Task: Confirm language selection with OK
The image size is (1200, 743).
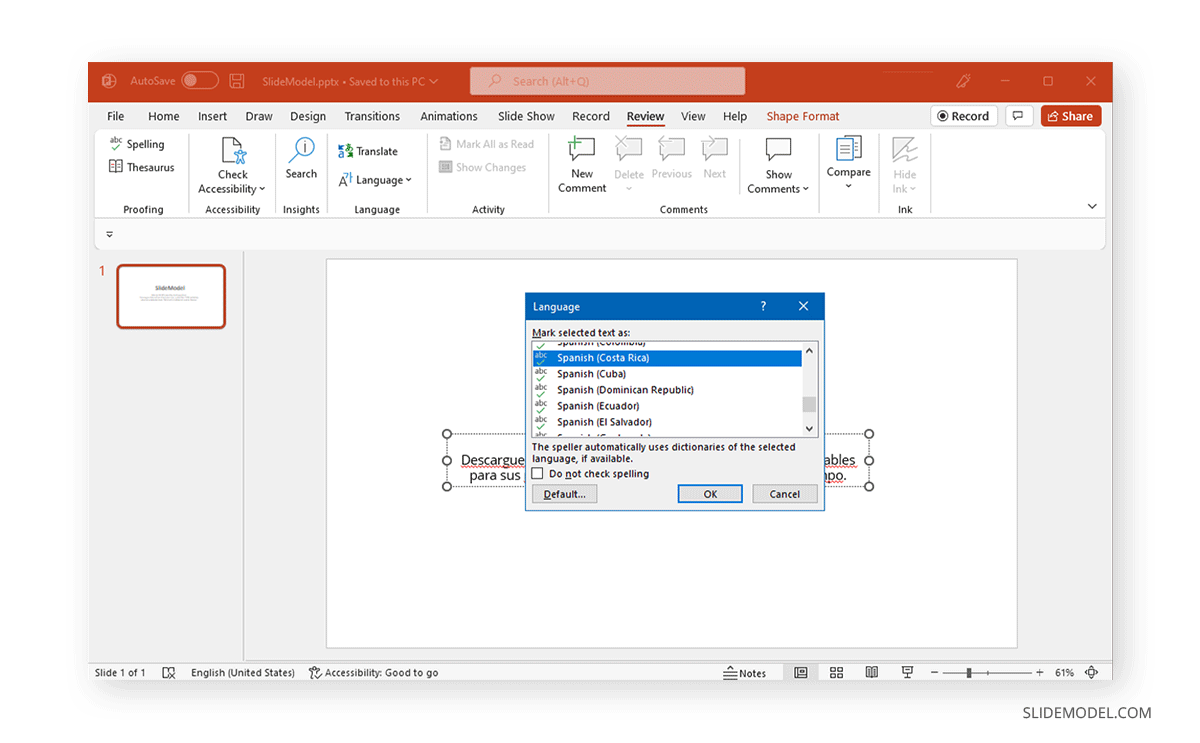Action: [710, 493]
